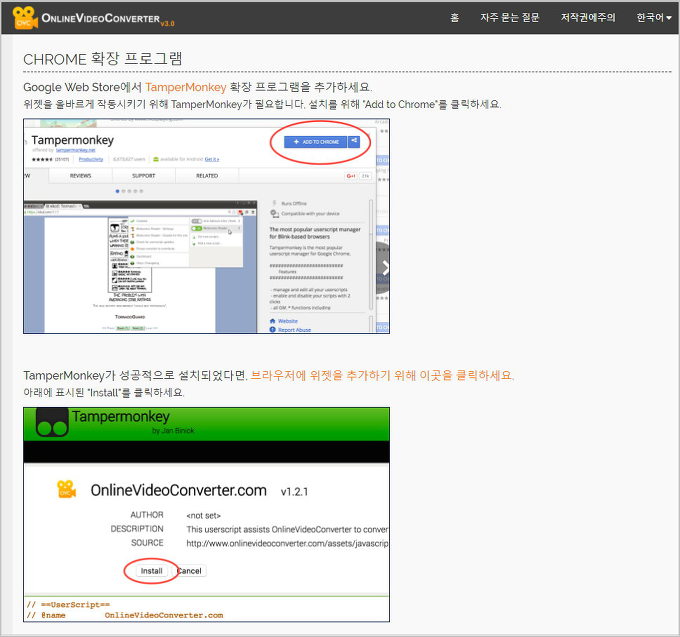
Task: Click the share icon beside Add to Chrome
Action: pos(354,142)
